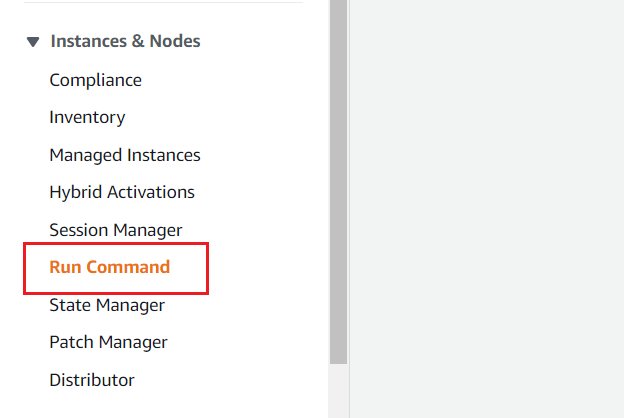Navigate to Session Manager
624x418 pixels.
point(116,230)
